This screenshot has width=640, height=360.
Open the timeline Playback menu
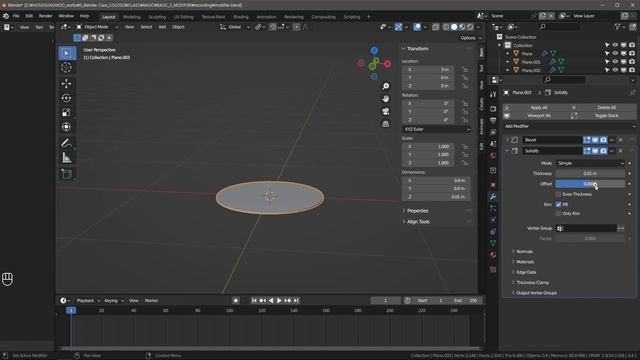pyautogui.click(x=87, y=300)
